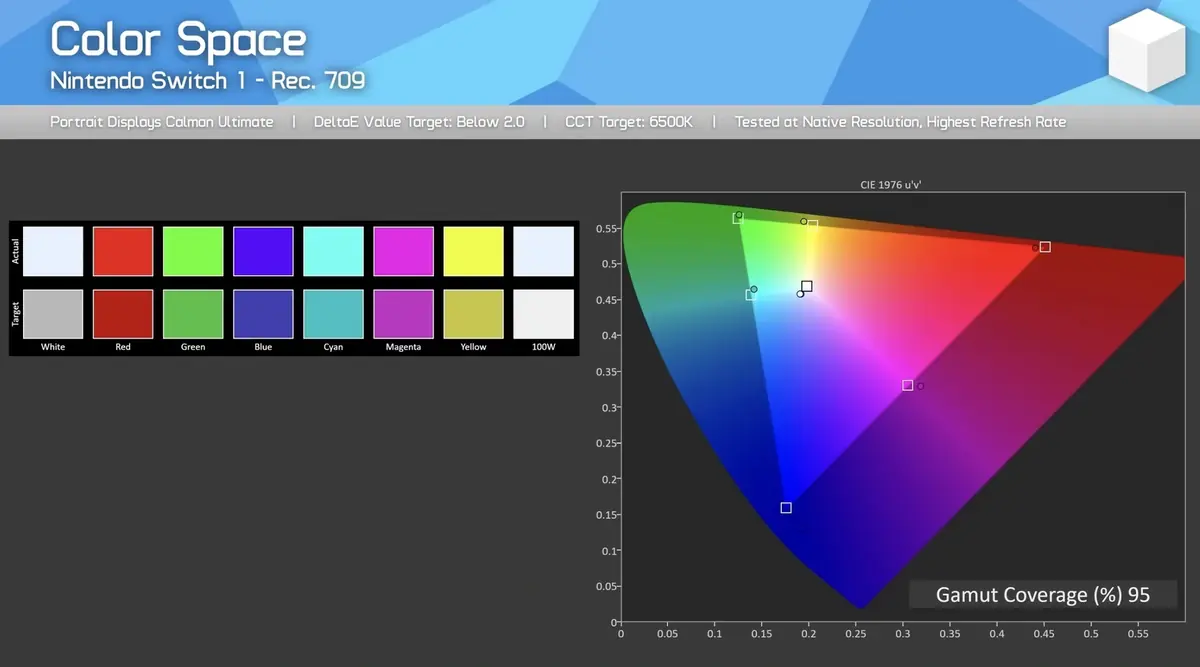The height and width of the screenshot is (667, 1200).
Task: Click the Portrait Displays Calman Ultimate text
Action: click(x=161, y=122)
